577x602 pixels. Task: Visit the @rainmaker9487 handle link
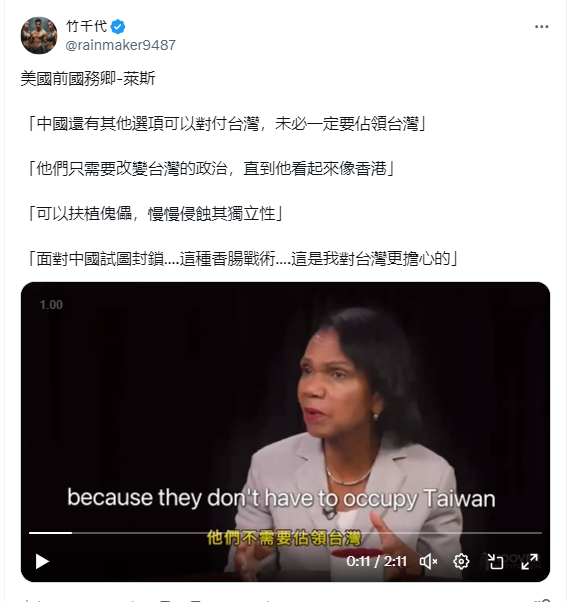pos(121,45)
